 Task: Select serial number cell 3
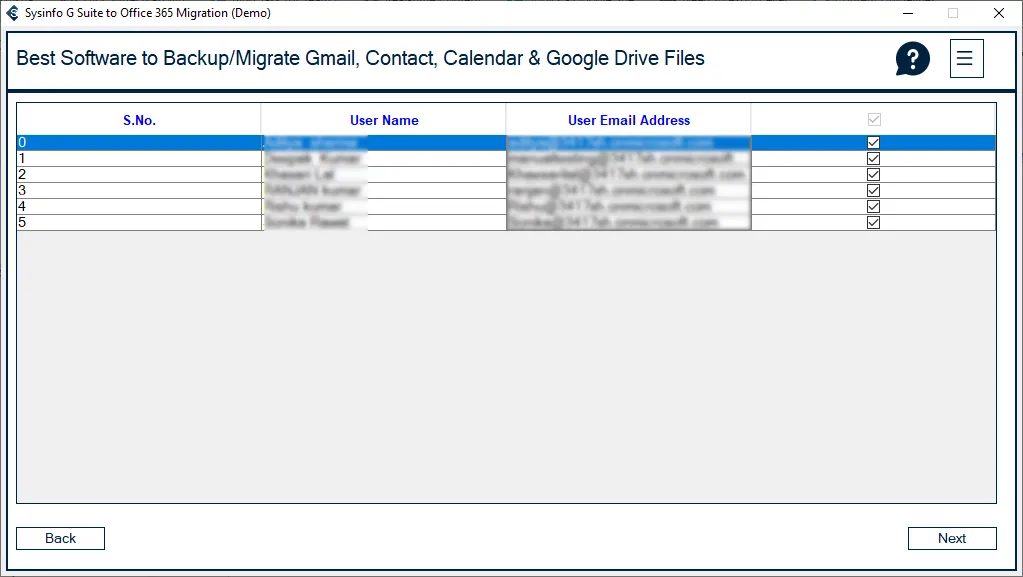click(x=139, y=191)
